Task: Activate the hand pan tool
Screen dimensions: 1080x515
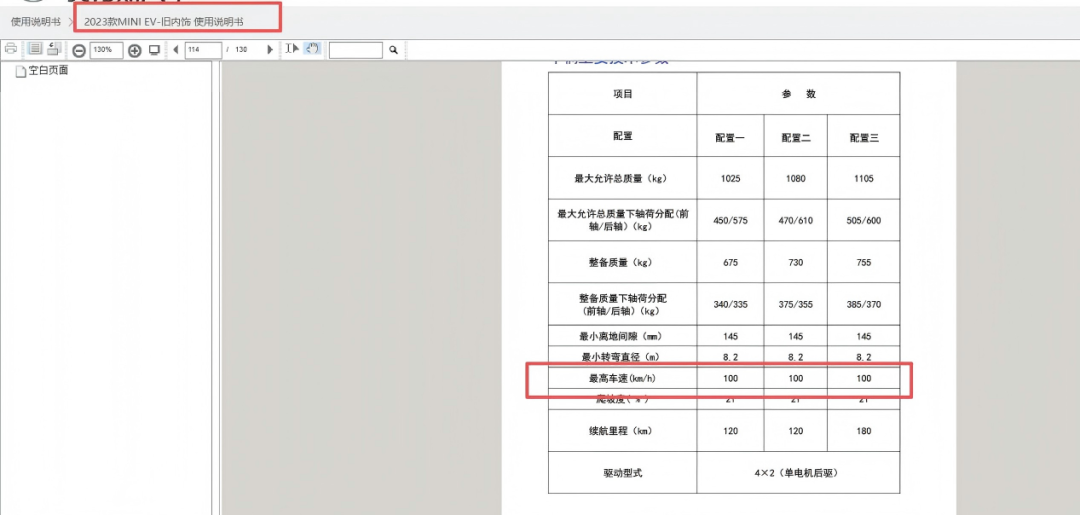Action: 312,49
